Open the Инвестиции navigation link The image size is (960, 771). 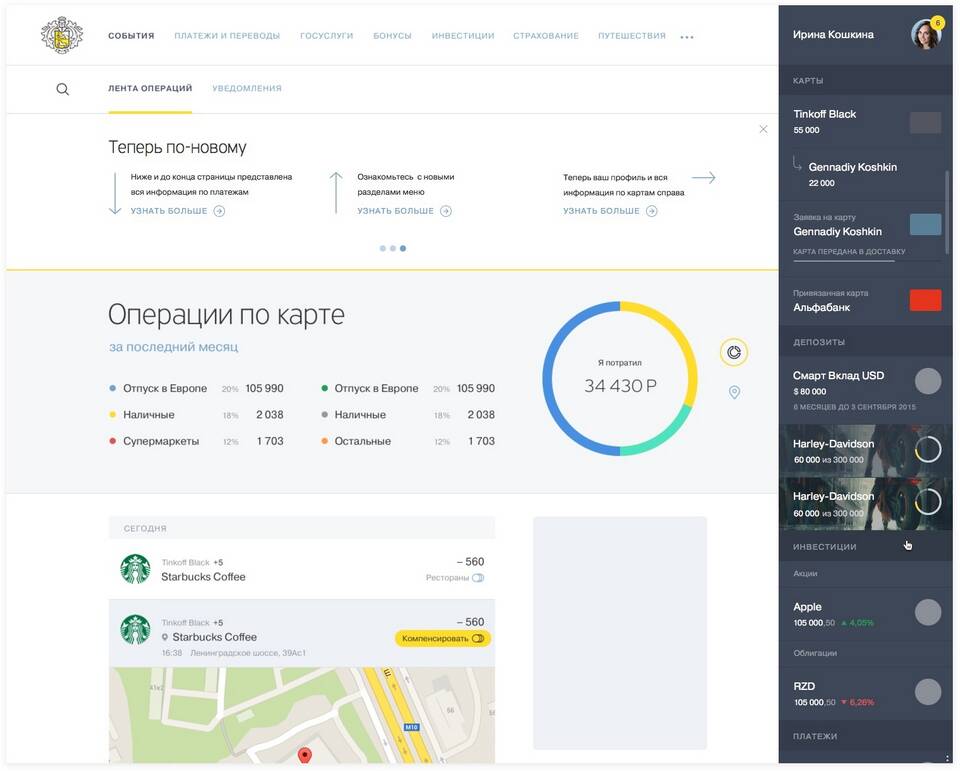[x=463, y=36]
